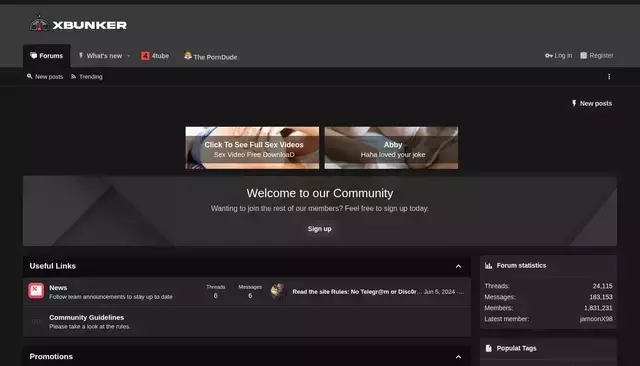This screenshot has width=640, height=366.
Task: Collapse the Promotions section
Action: click(458, 357)
